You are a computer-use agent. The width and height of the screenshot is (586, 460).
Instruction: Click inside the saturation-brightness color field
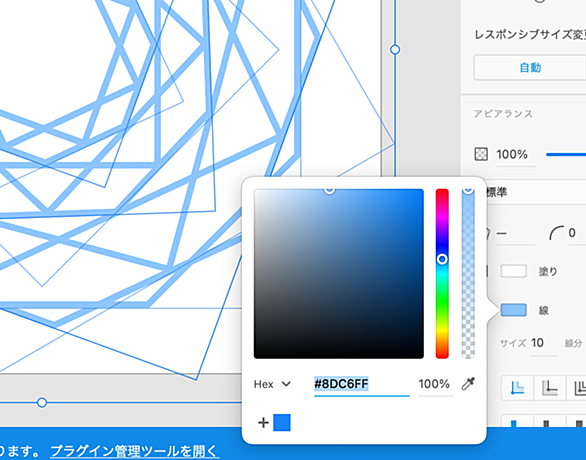[x=339, y=274]
